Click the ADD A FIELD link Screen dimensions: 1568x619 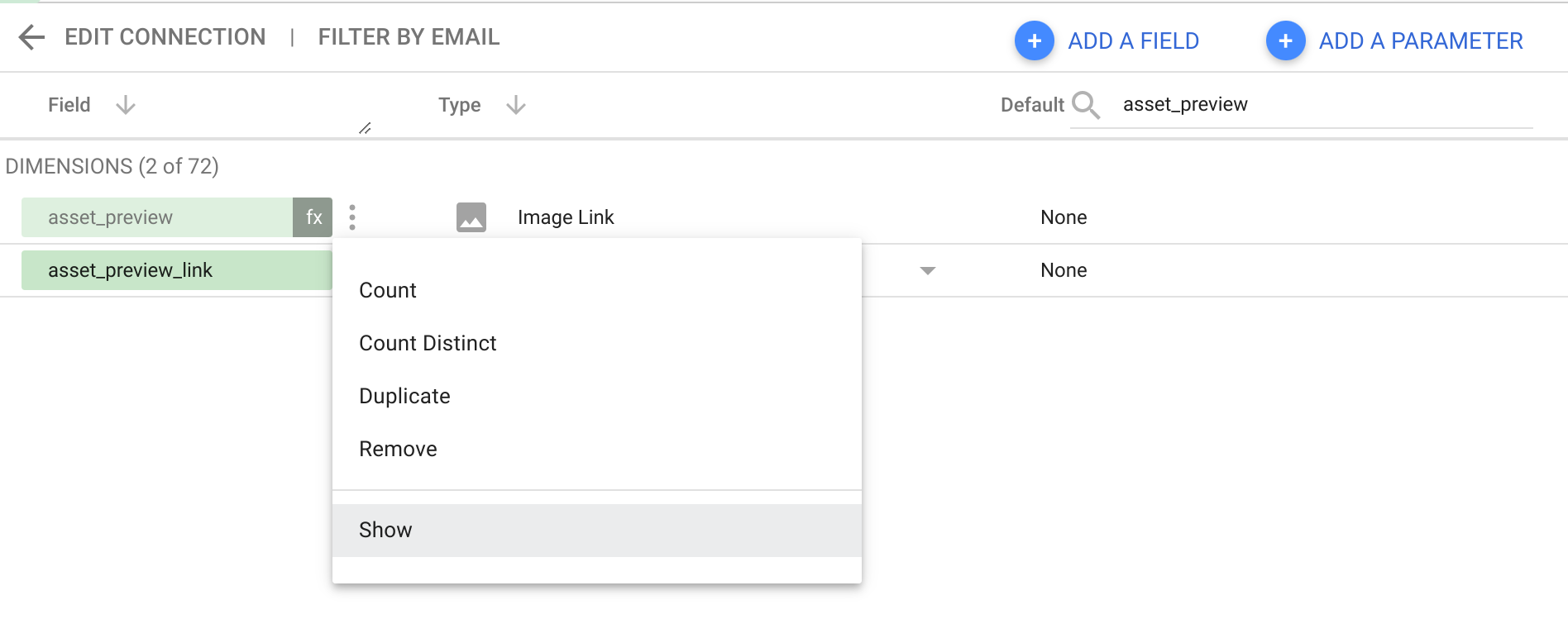pyautogui.click(x=1133, y=40)
